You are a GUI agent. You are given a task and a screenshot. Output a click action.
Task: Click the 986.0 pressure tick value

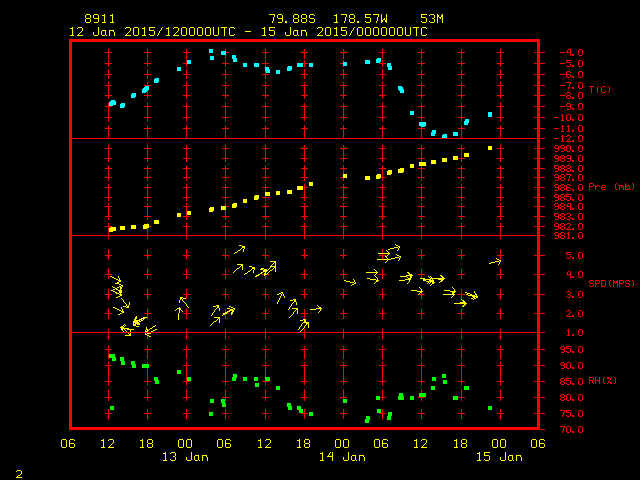(569, 188)
